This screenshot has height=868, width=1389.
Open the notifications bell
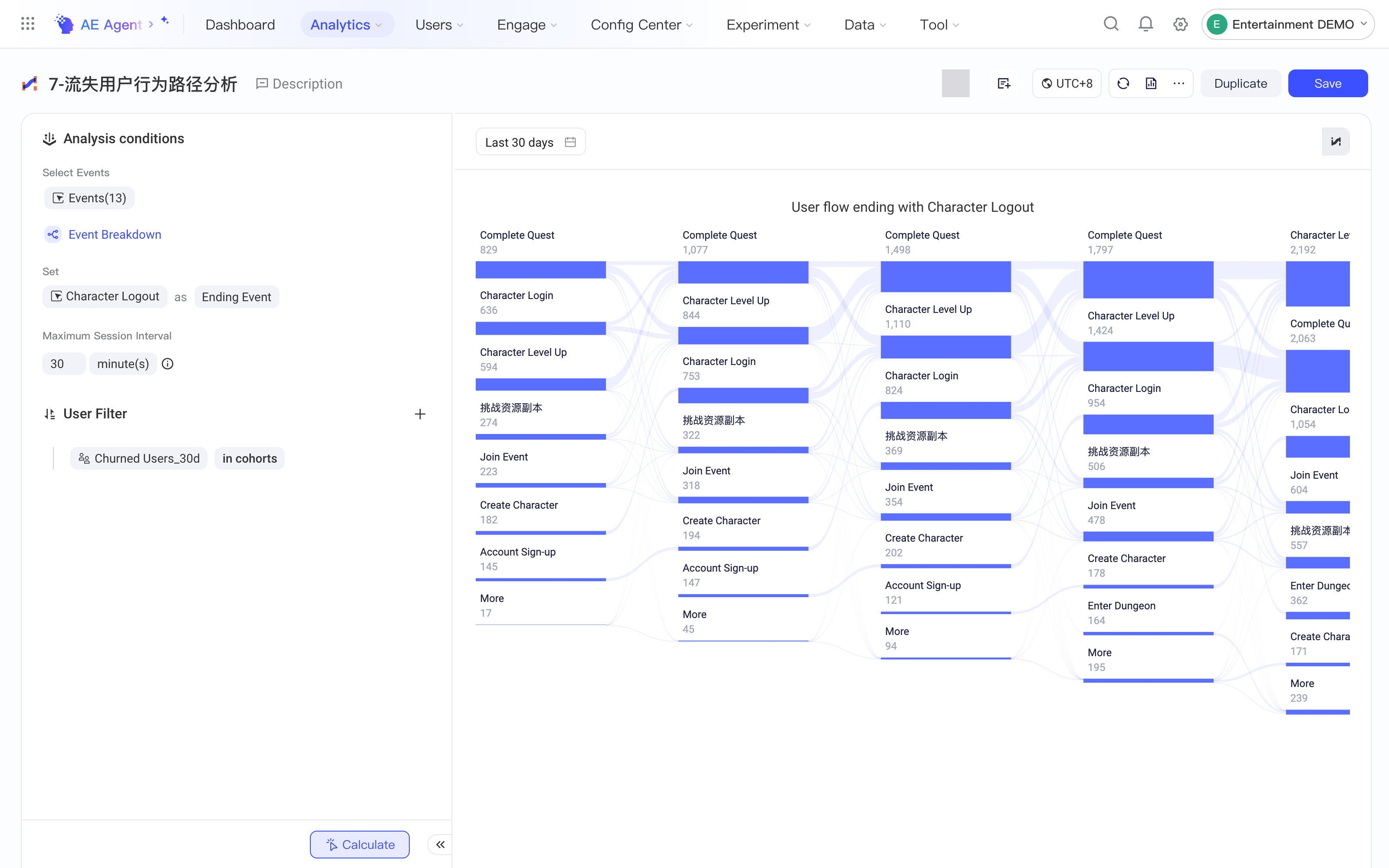click(1145, 24)
